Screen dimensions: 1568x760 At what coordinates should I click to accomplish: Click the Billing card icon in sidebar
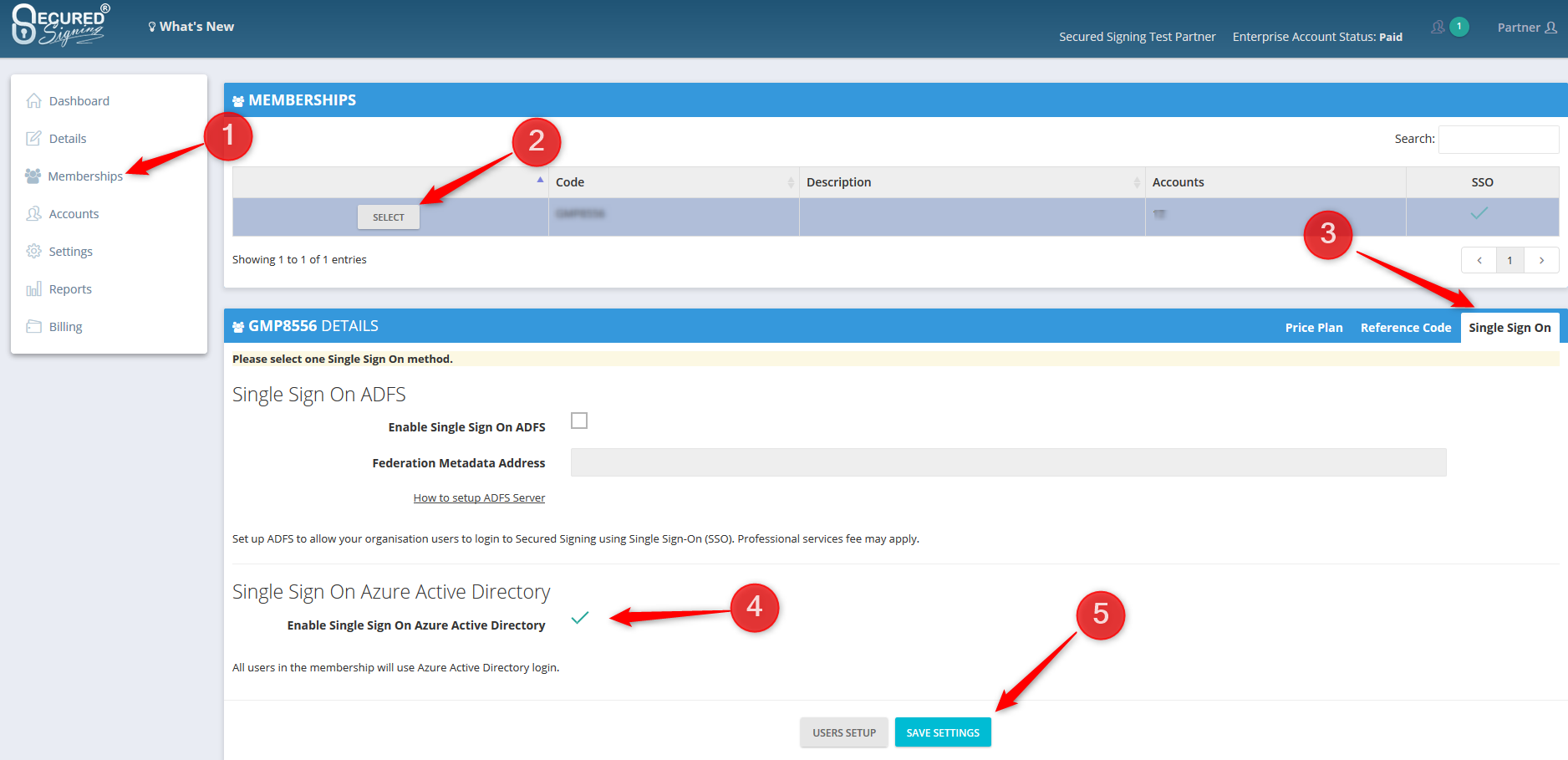tap(33, 327)
